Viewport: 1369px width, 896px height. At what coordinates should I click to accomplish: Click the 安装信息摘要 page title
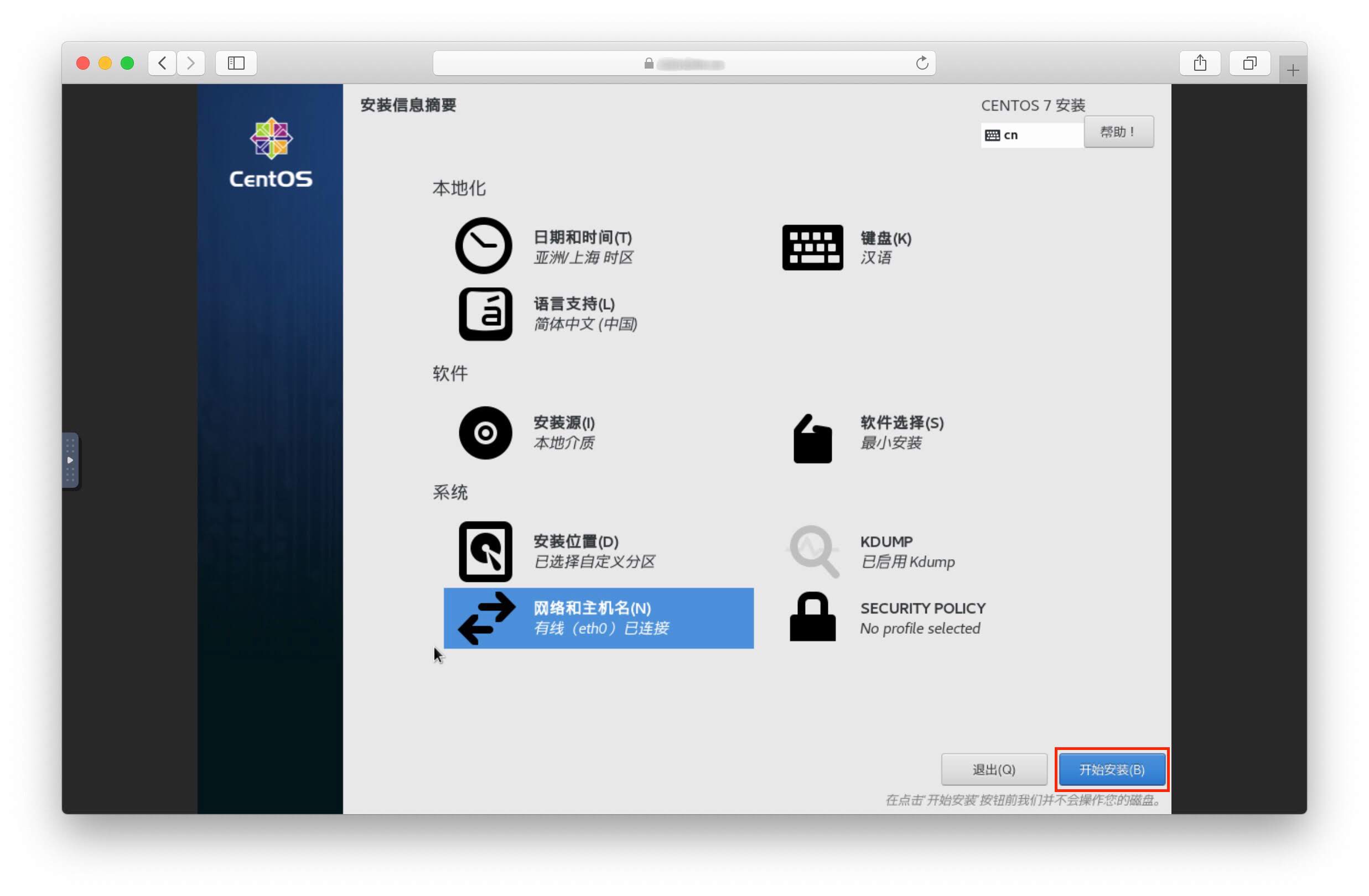coord(408,105)
